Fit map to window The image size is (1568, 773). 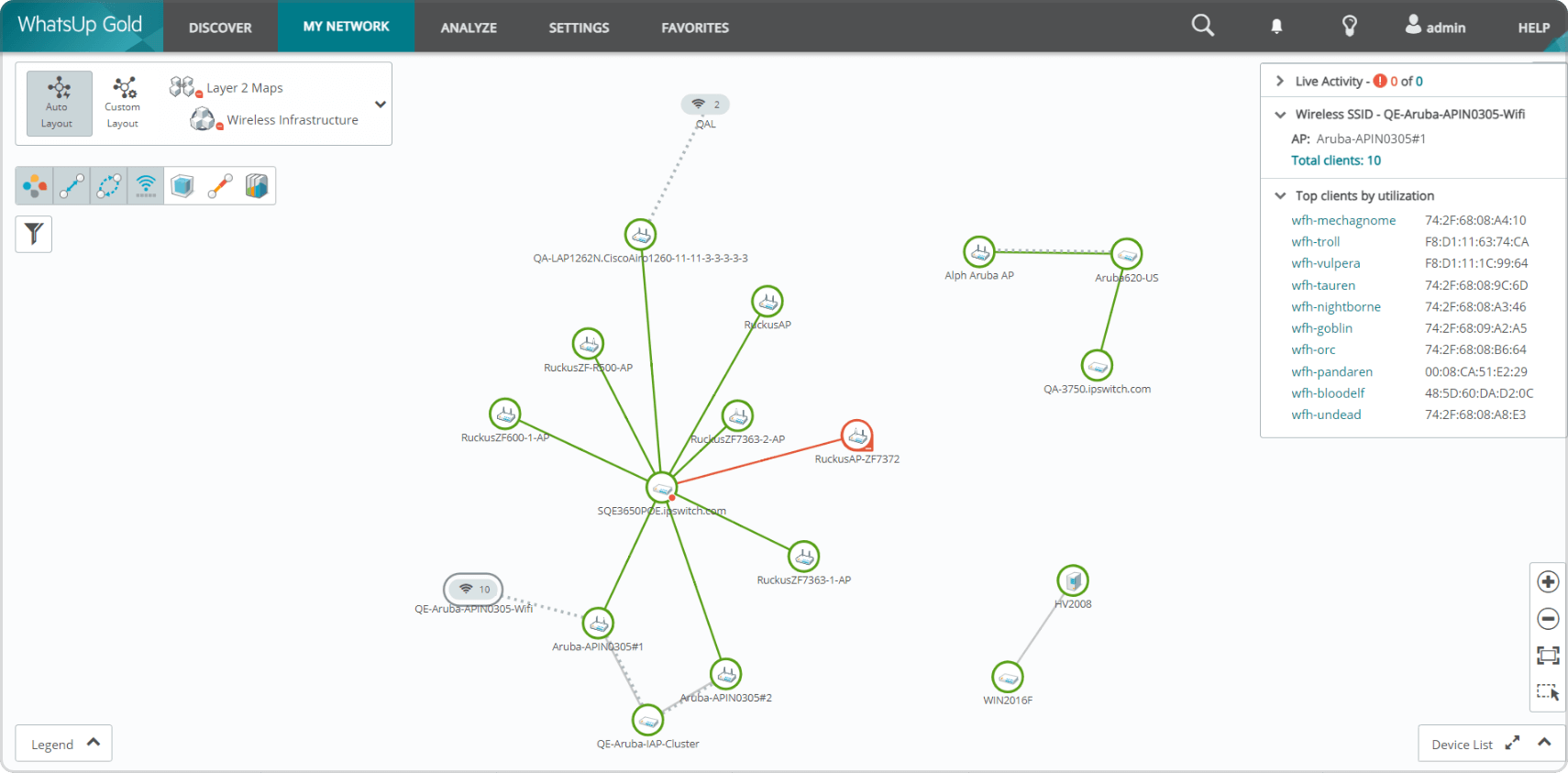pyautogui.click(x=1548, y=656)
